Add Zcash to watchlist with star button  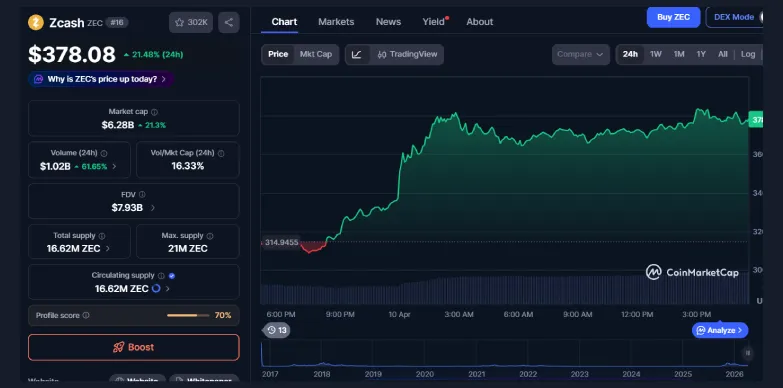(191, 22)
